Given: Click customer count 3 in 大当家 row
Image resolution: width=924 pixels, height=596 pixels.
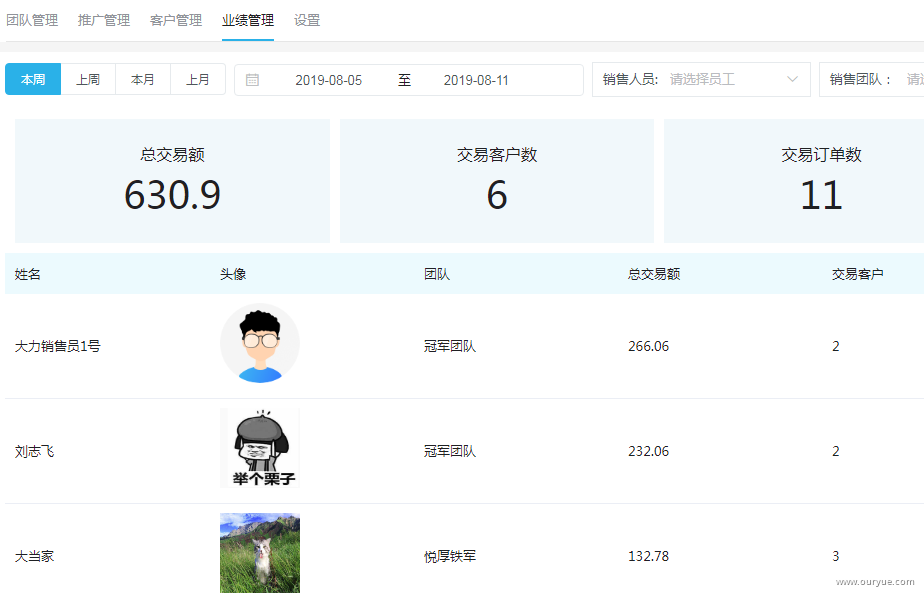Looking at the screenshot, I should pos(836,557).
